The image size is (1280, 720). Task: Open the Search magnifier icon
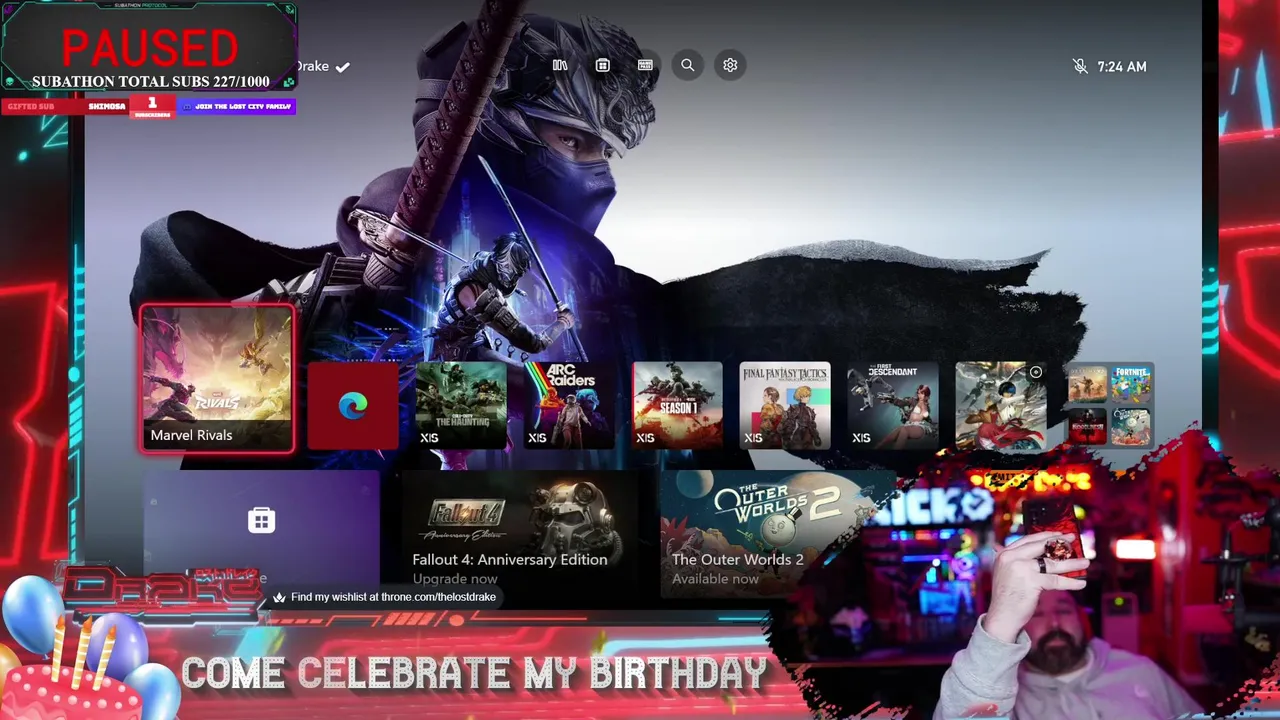coord(688,65)
